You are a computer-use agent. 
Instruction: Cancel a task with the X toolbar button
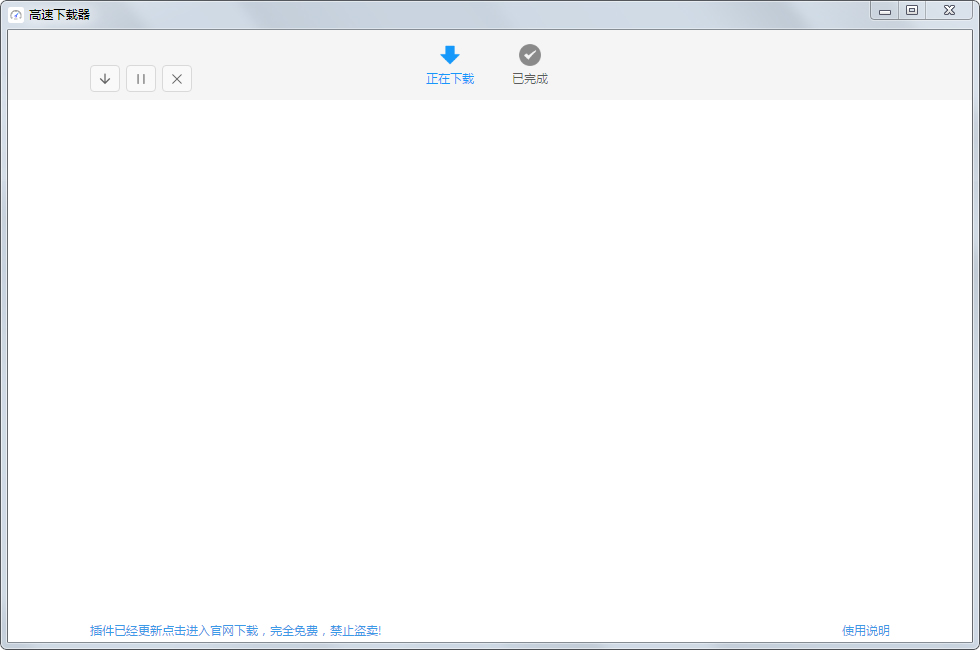click(177, 78)
